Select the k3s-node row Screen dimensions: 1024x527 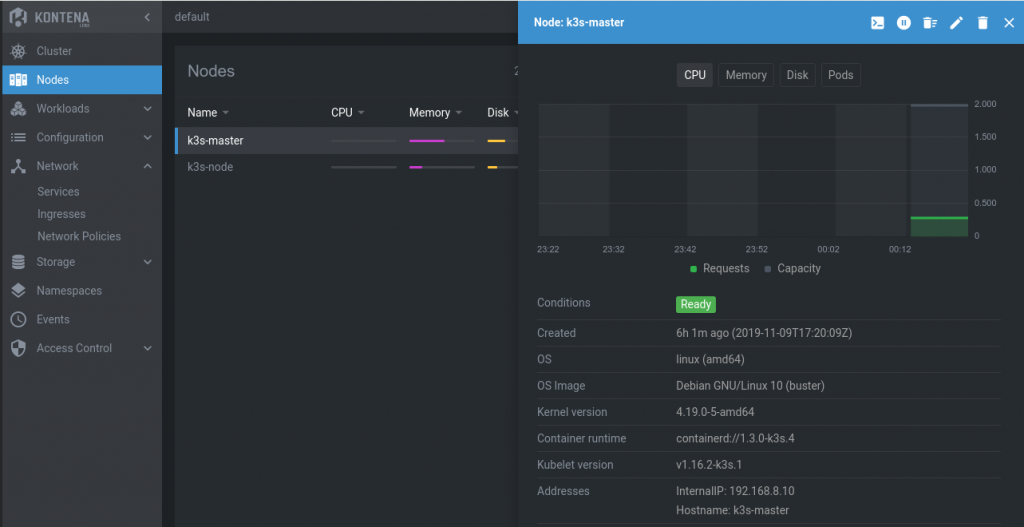(x=346, y=167)
